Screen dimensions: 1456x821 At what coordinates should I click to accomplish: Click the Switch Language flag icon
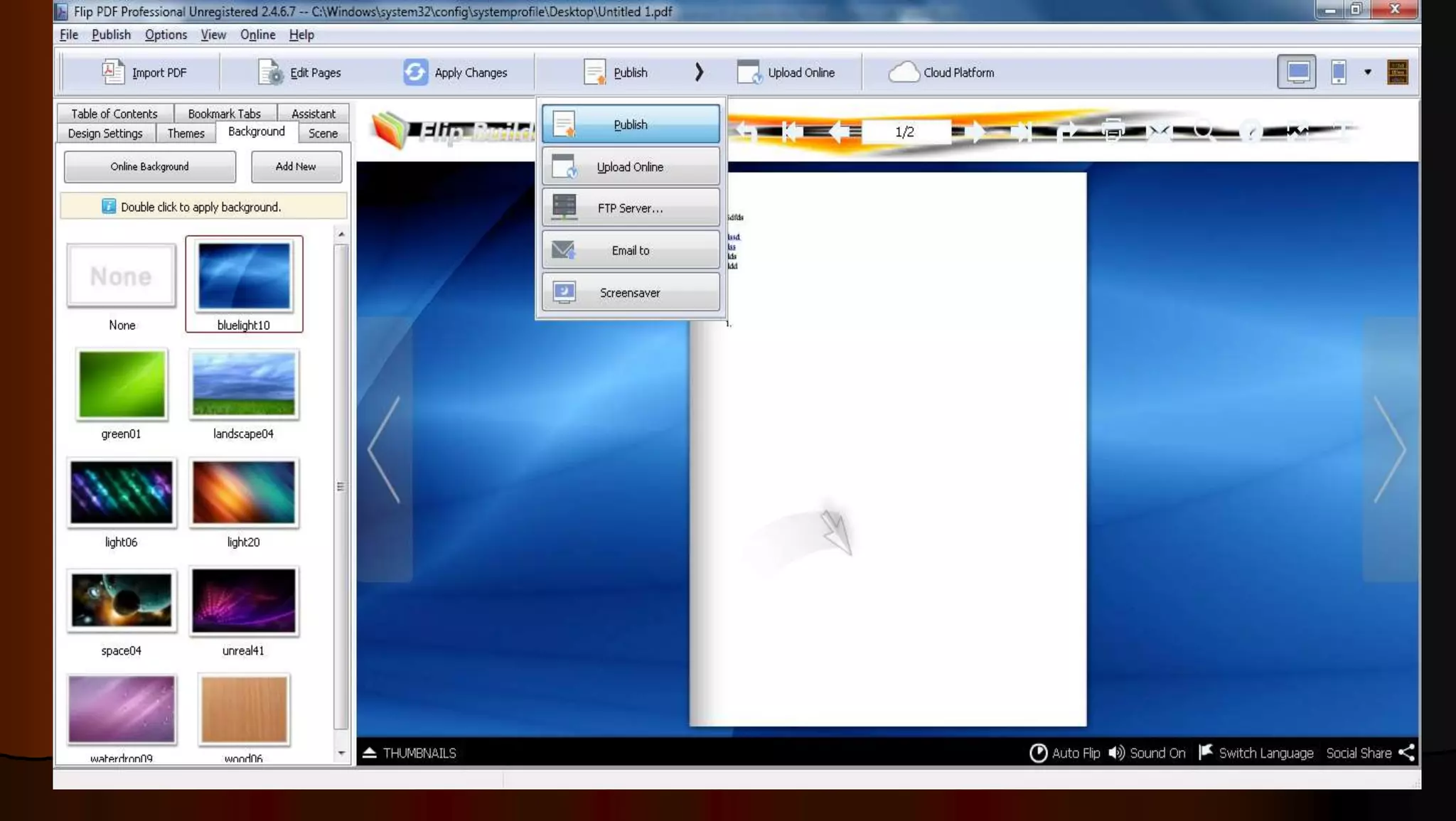[x=1206, y=752]
